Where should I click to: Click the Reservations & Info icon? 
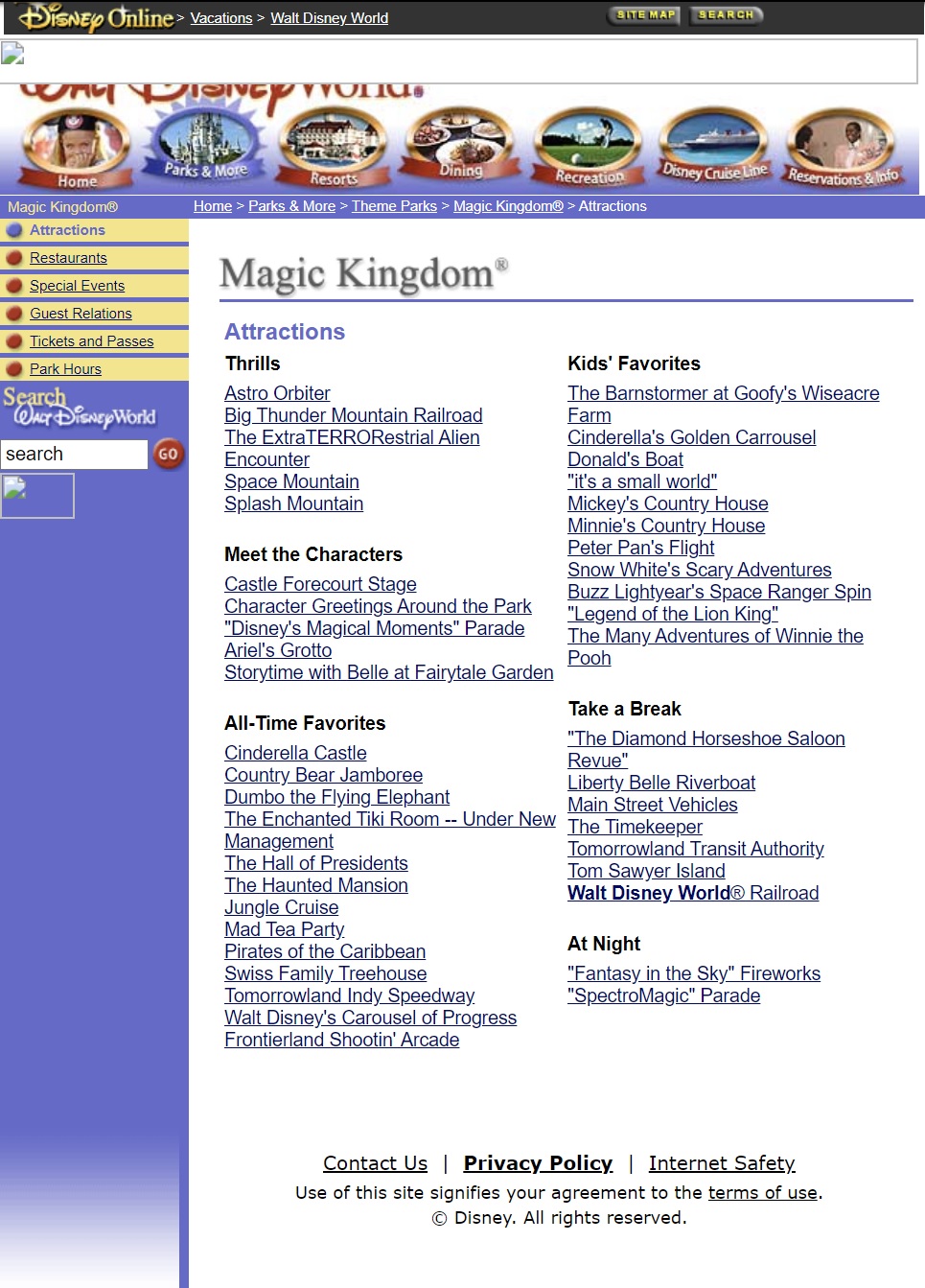(843, 144)
